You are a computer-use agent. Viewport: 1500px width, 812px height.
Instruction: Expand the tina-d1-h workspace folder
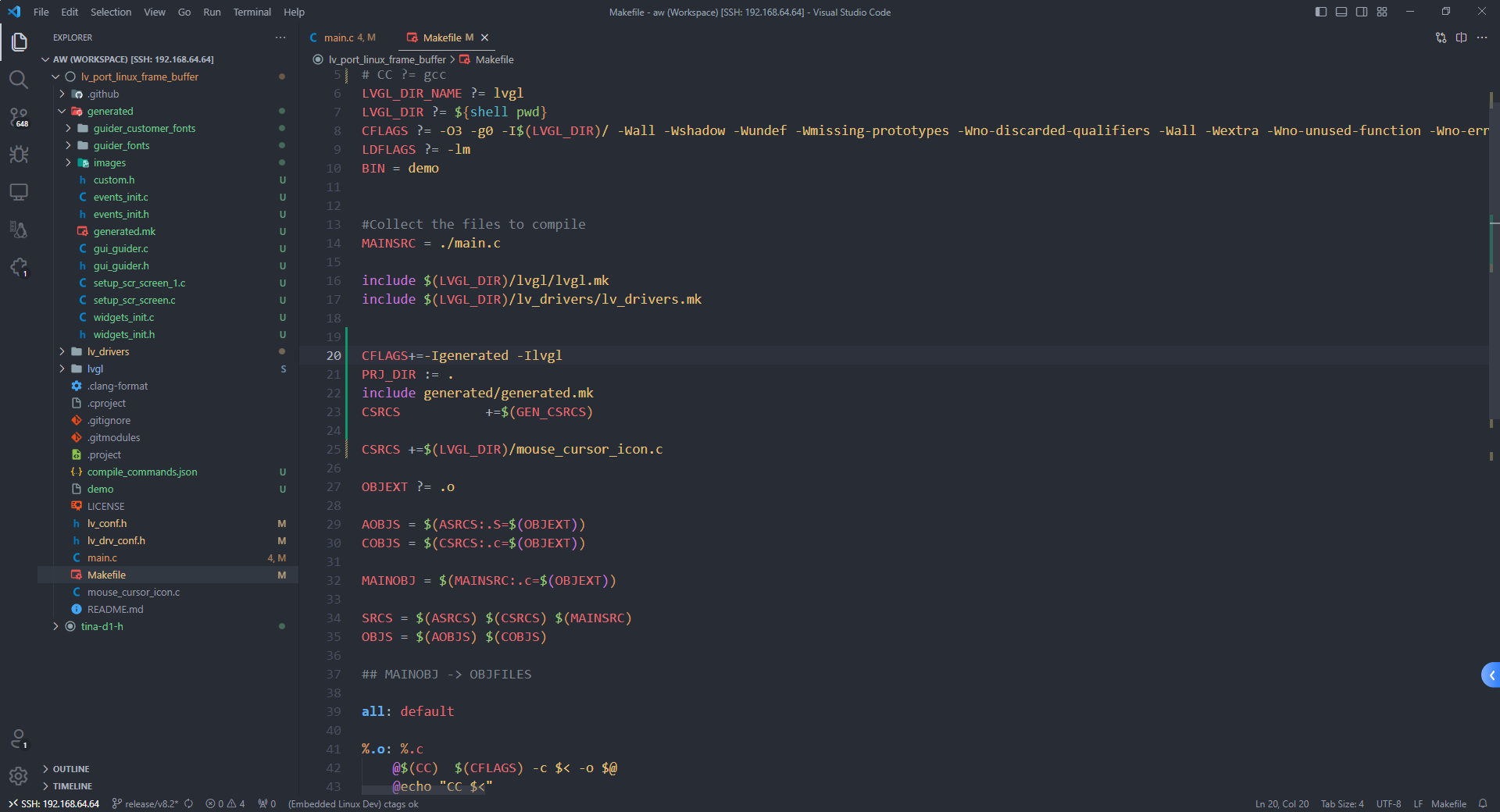[55, 626]
